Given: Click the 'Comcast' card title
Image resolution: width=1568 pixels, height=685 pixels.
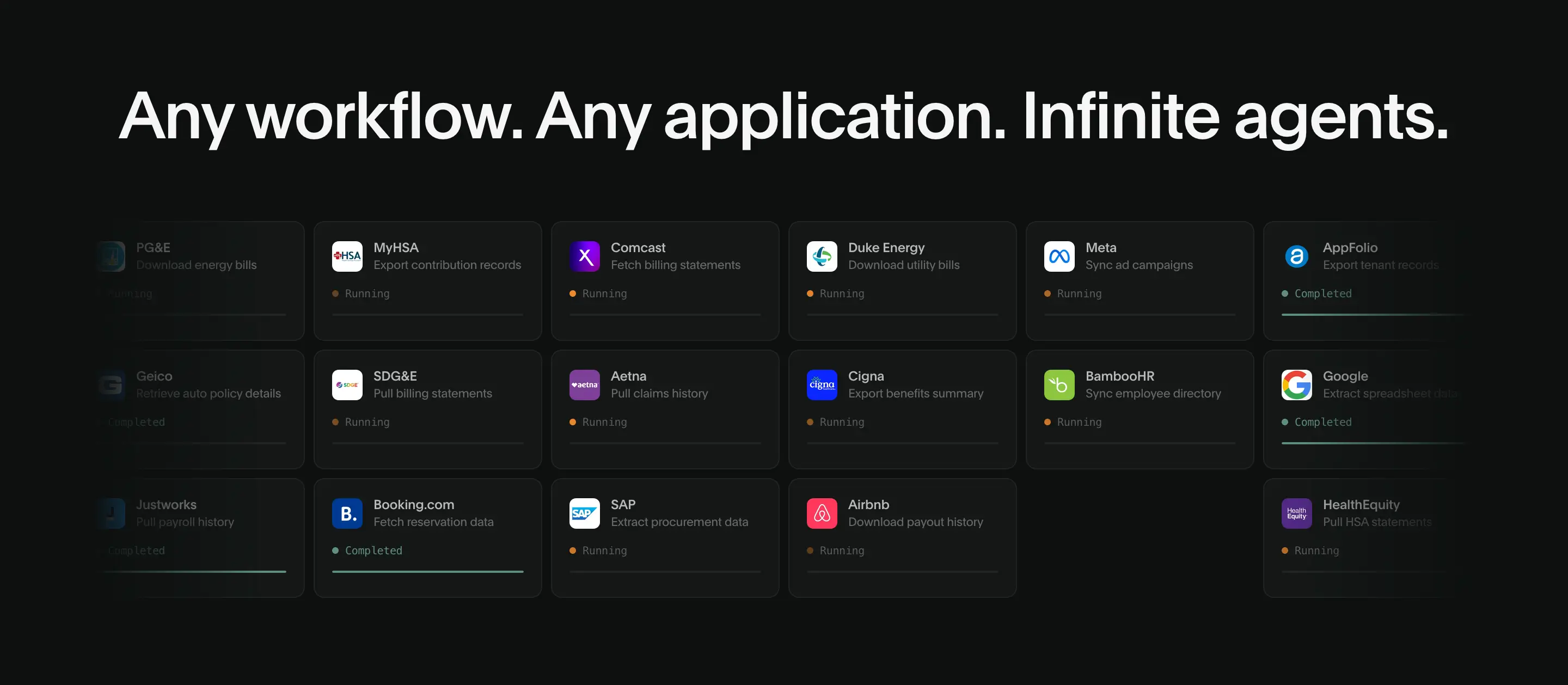Looking at the screenshot, I should [x=638, y=248].
